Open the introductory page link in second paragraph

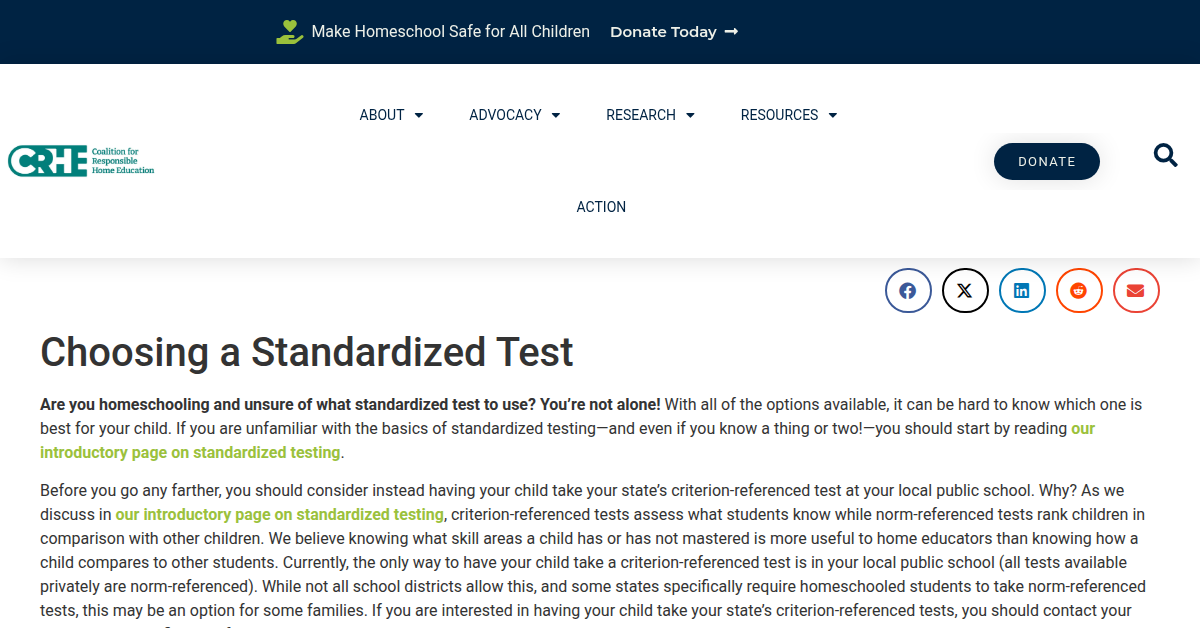[279, 514]
